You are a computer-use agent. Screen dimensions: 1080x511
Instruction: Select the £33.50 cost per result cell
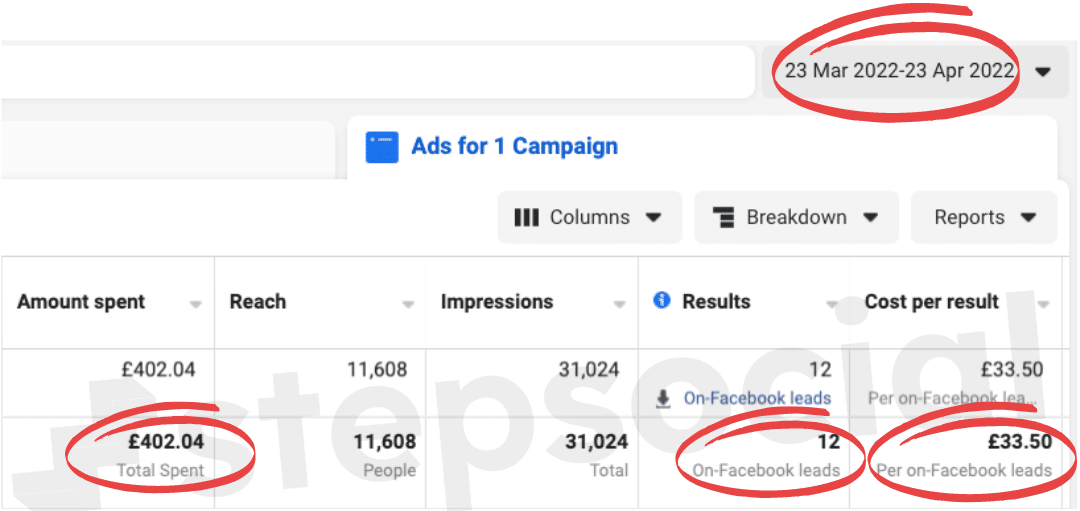click(1012, 370)
